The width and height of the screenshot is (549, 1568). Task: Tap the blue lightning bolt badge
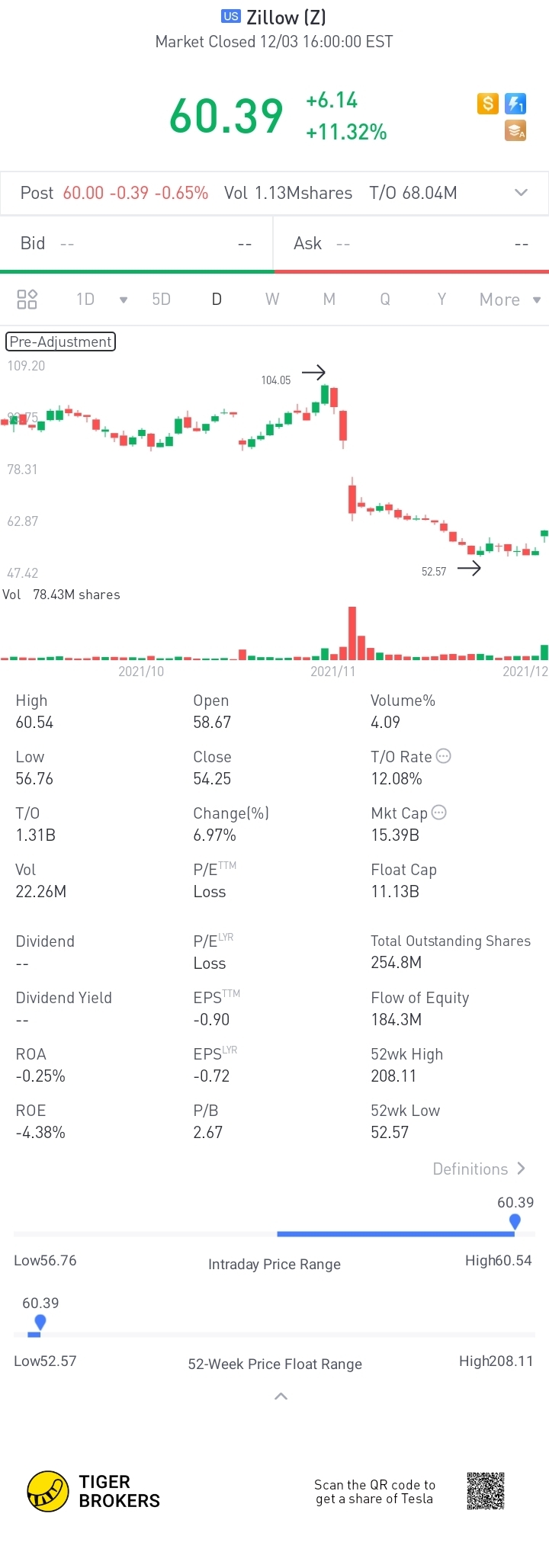pos(516,104)
